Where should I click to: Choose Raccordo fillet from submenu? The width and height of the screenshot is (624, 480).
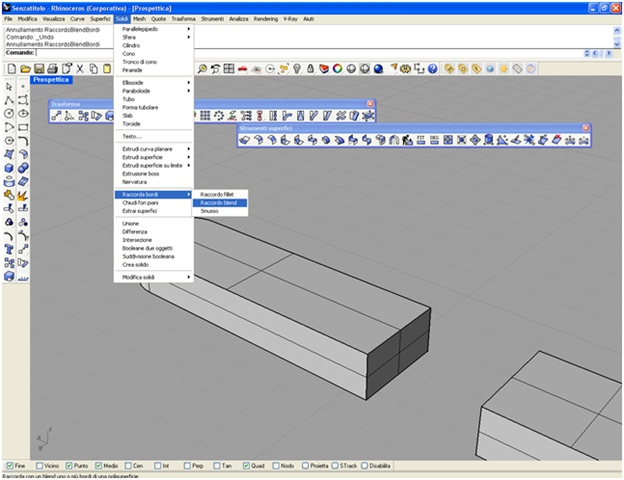[220, 195]
